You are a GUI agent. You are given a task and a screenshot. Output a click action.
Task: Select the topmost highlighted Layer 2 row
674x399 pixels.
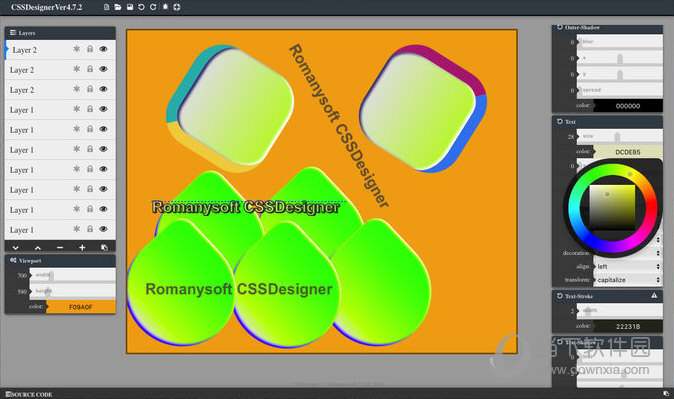click(60, 49)
